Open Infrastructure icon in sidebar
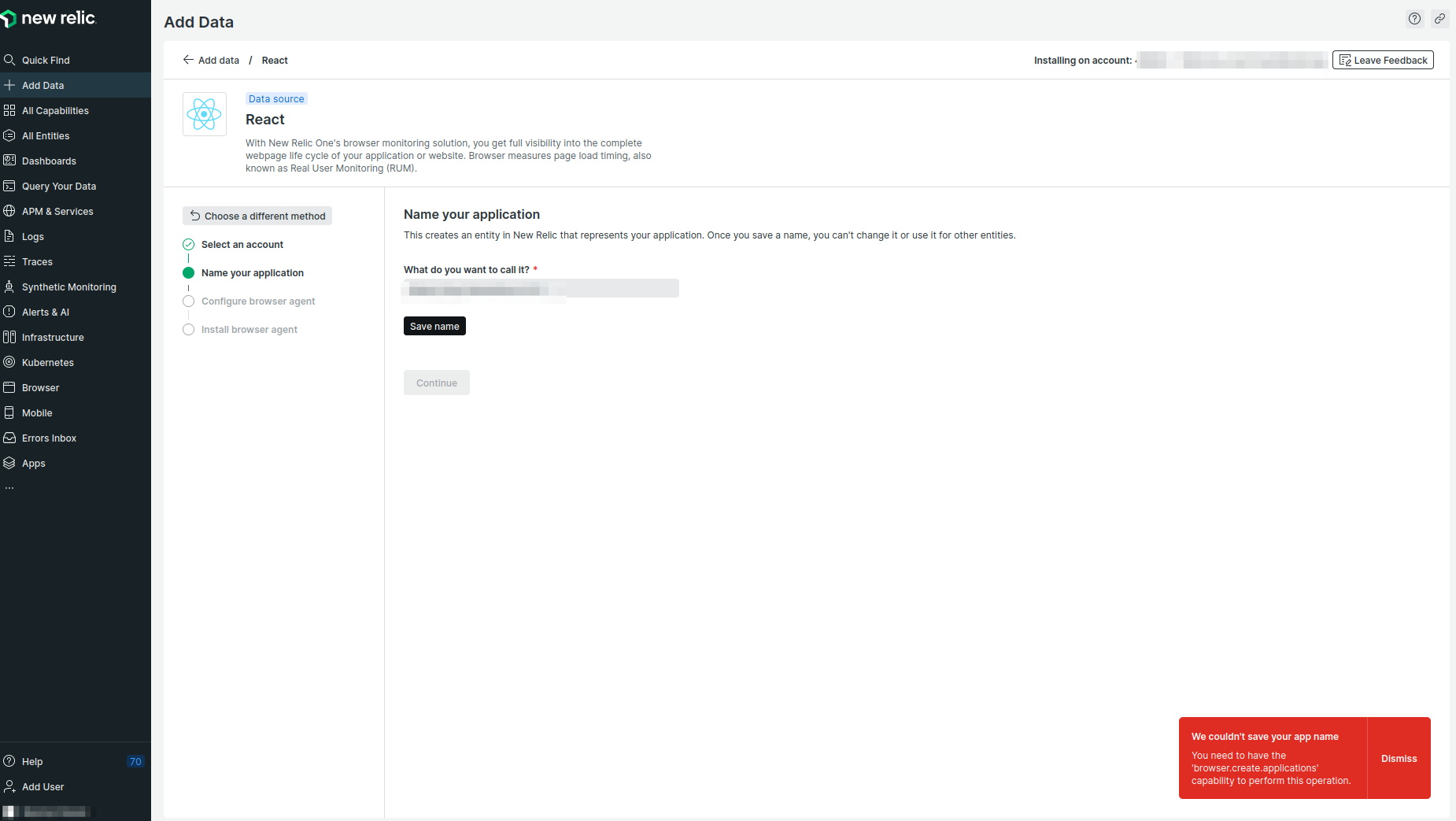This screenshot has height=821, width=1456. tap(9, 337)
